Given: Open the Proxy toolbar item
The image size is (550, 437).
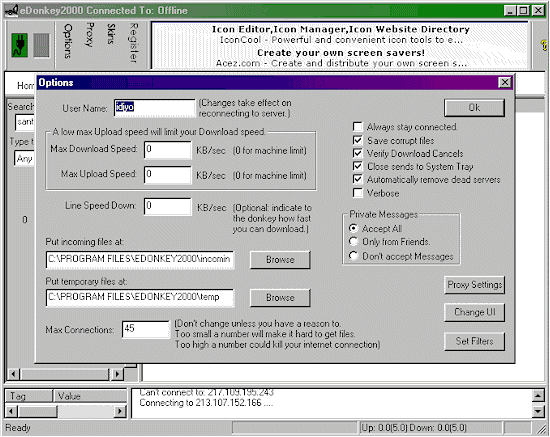Looking at the screenshot, I should point(90,35).
